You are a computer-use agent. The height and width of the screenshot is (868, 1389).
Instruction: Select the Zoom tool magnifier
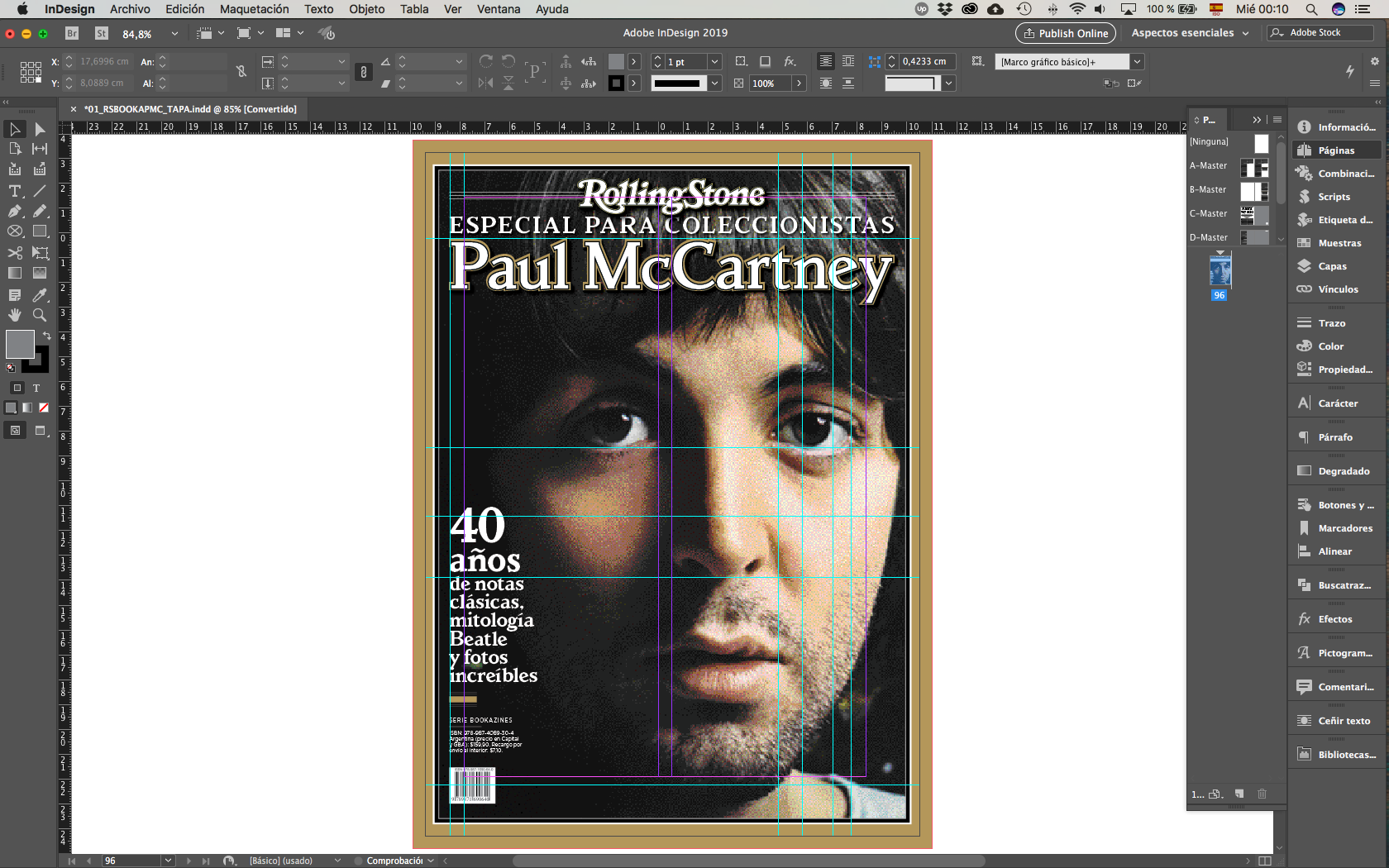click(x=40, y=315)
